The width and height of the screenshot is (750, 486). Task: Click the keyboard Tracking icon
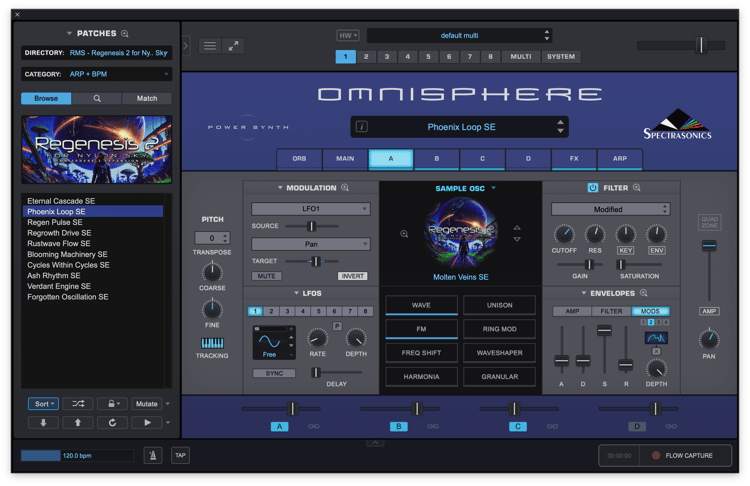point(212,342)
